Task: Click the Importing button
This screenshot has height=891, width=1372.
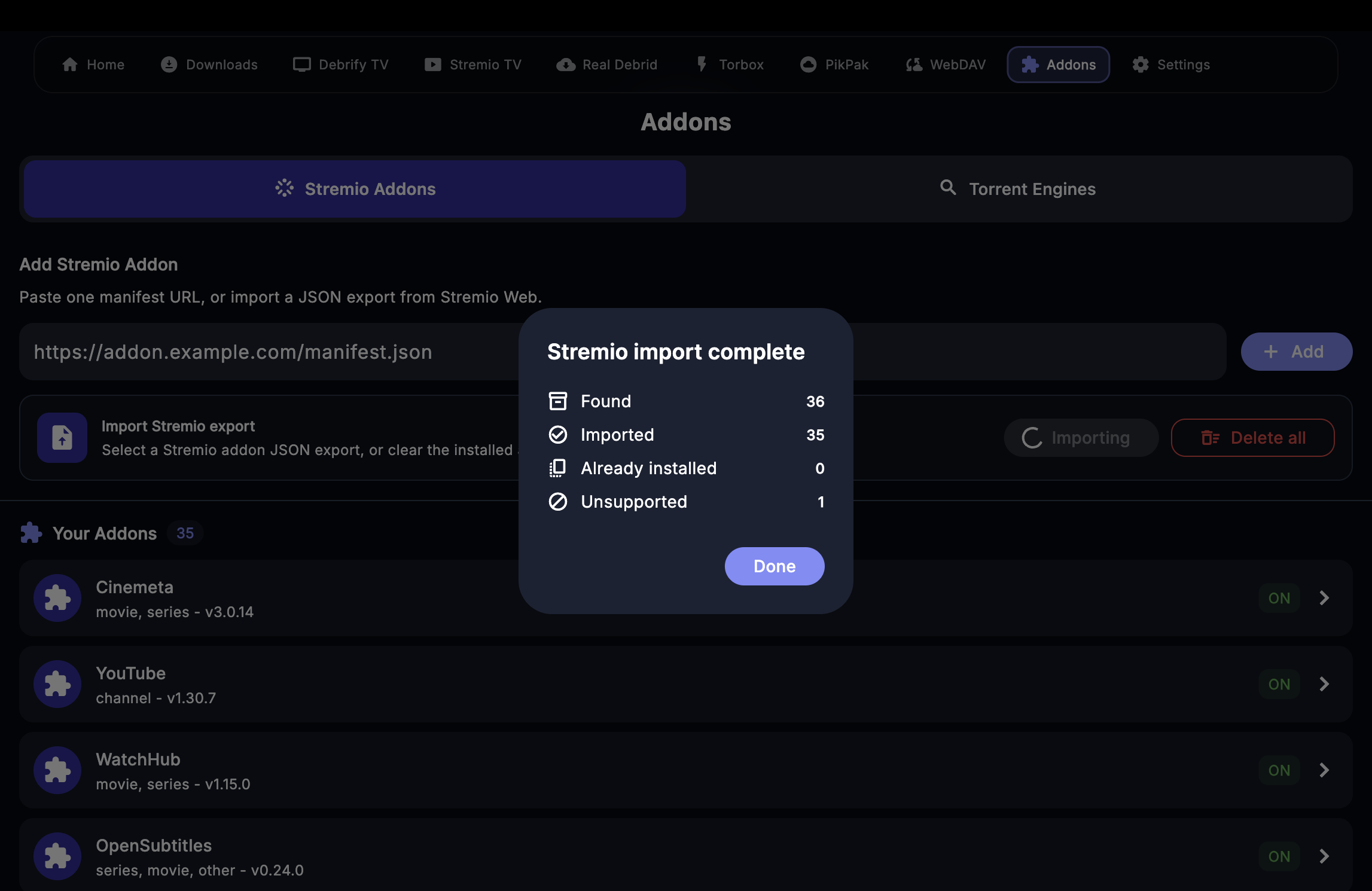Action: click(x=1081, y=438)
